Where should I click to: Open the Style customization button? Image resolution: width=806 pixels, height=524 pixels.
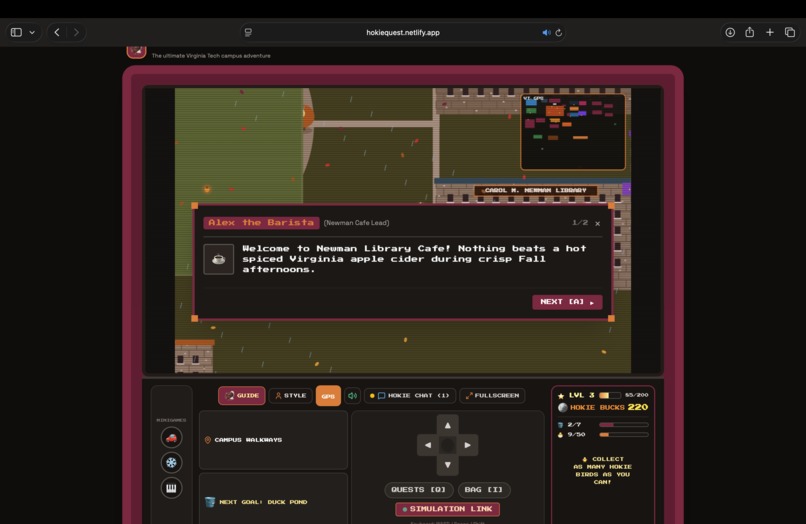click(x=291, y=395)
